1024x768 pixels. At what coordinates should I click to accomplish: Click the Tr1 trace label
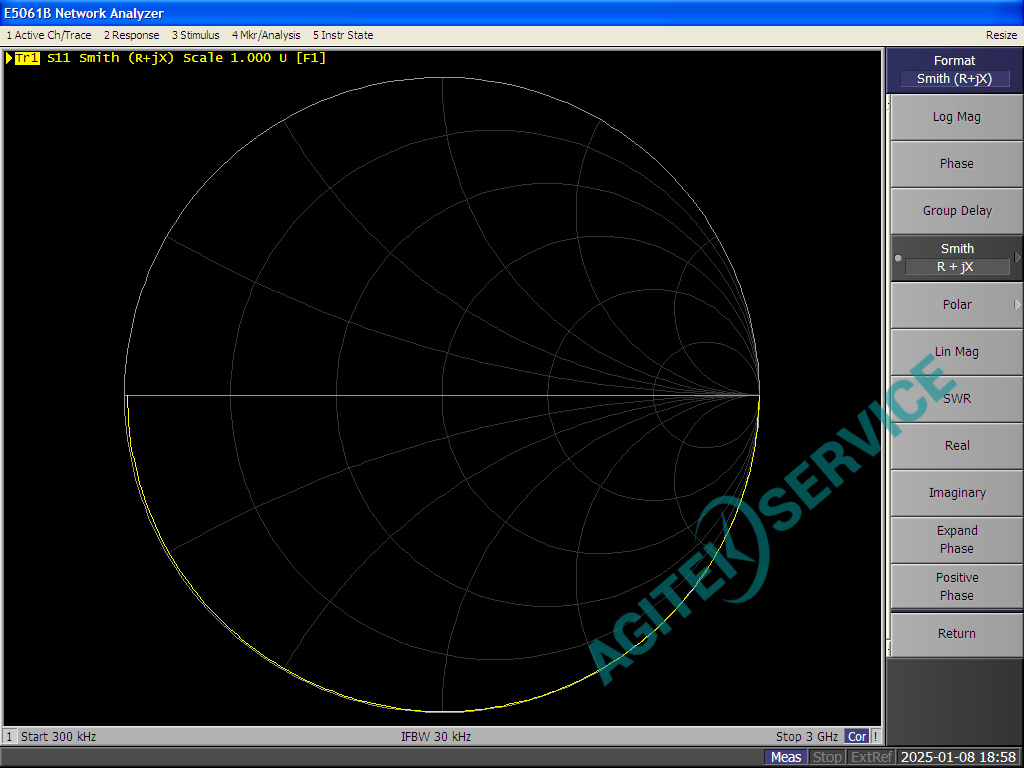pyautogui.click(x=27, y=58)
